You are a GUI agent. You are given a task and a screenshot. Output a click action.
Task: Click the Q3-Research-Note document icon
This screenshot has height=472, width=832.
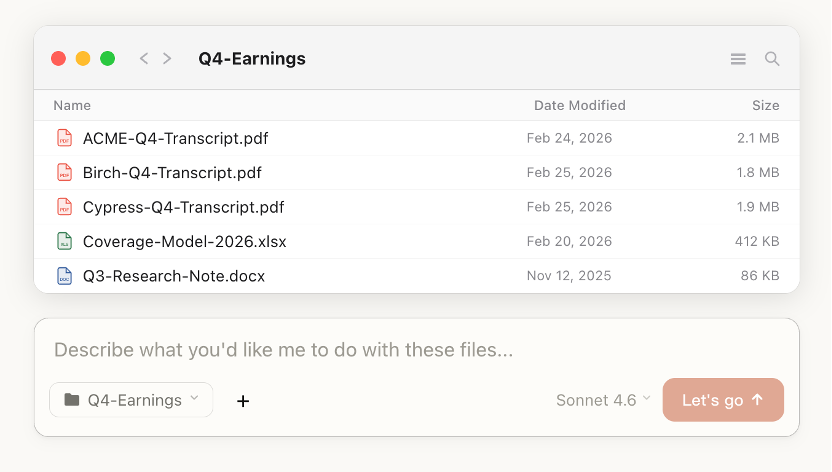[64, 276]
